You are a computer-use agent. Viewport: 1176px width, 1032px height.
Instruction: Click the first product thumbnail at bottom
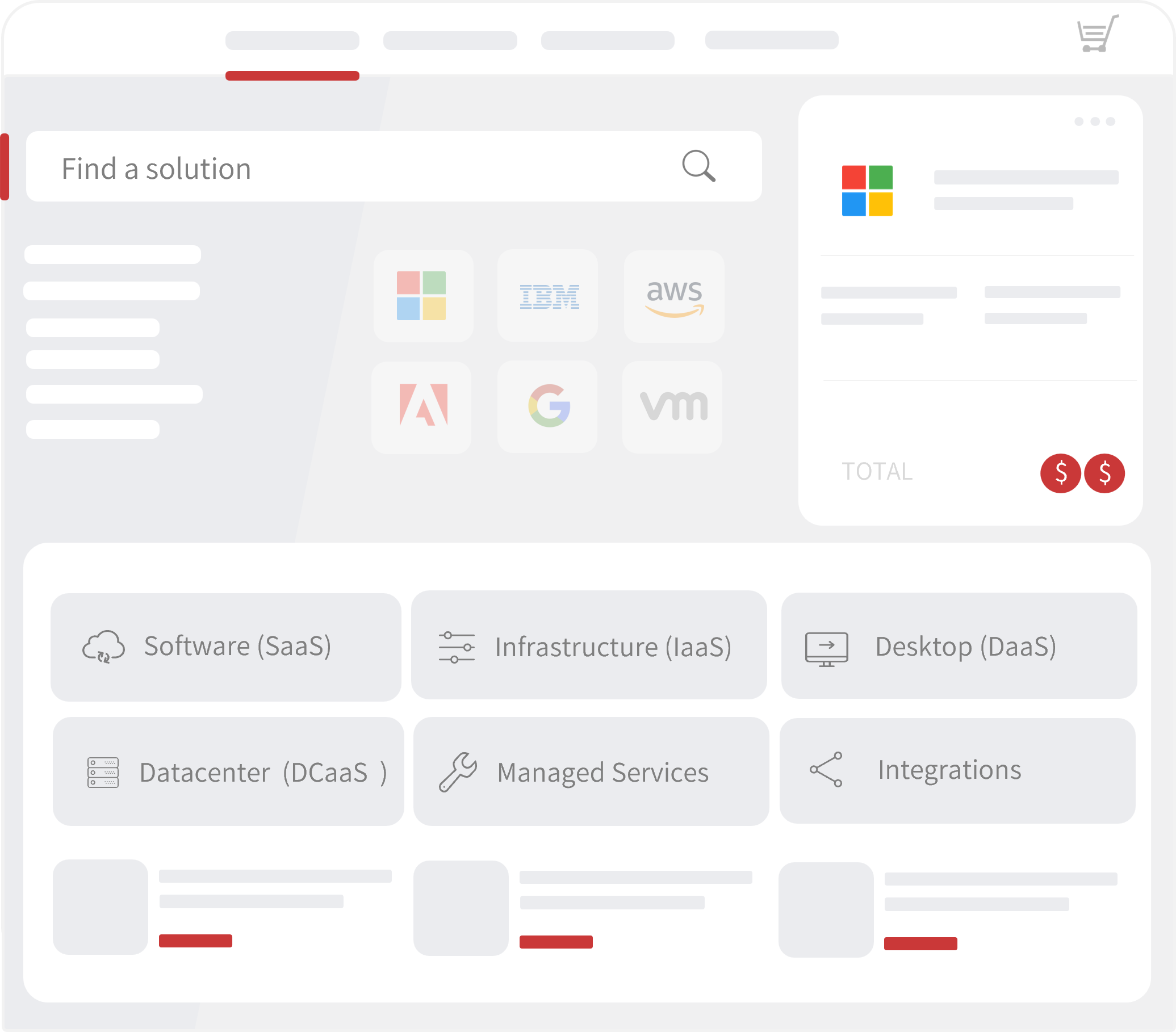101,907
